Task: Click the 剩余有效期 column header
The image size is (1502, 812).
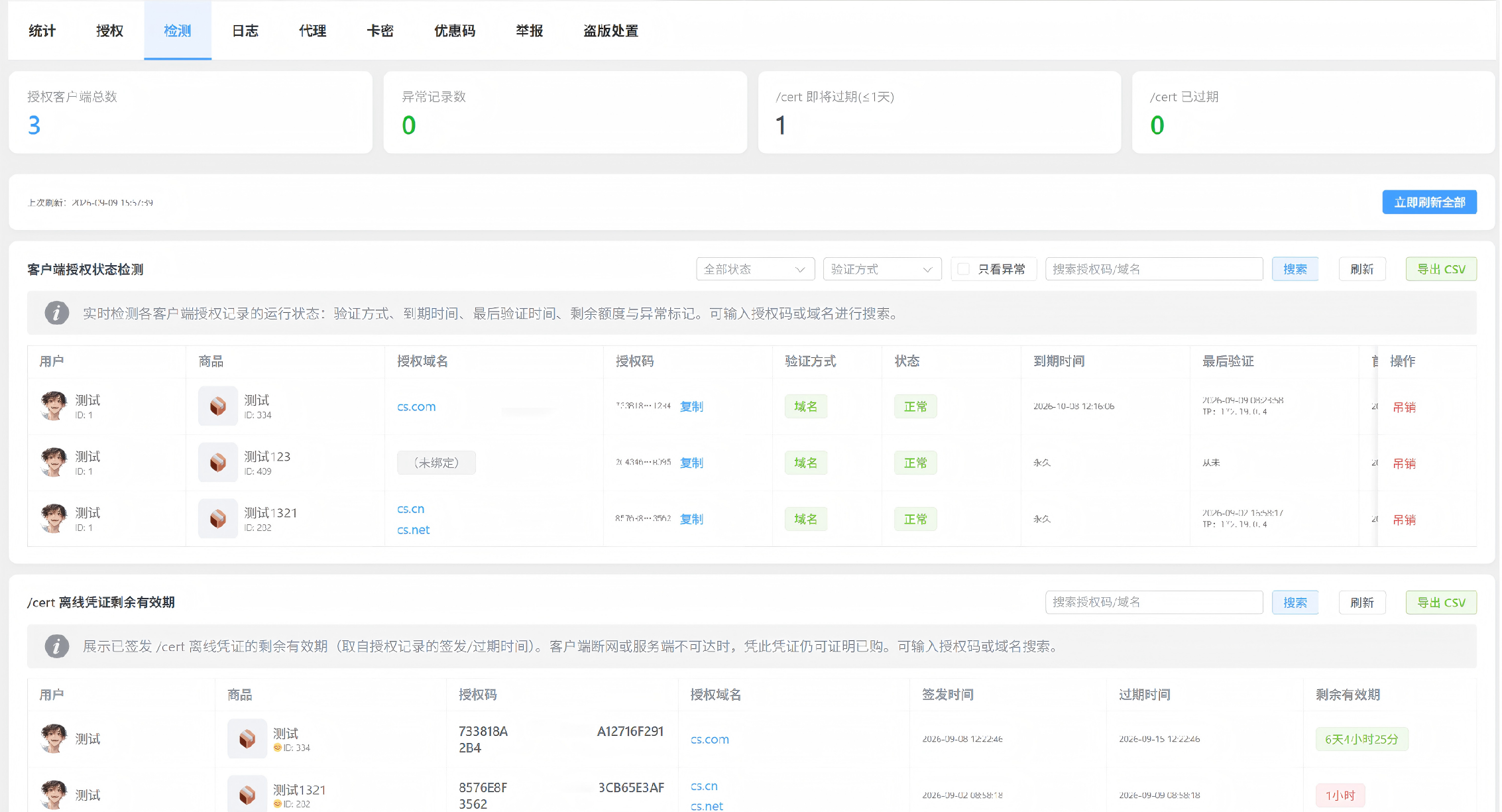Action: 1348,695
